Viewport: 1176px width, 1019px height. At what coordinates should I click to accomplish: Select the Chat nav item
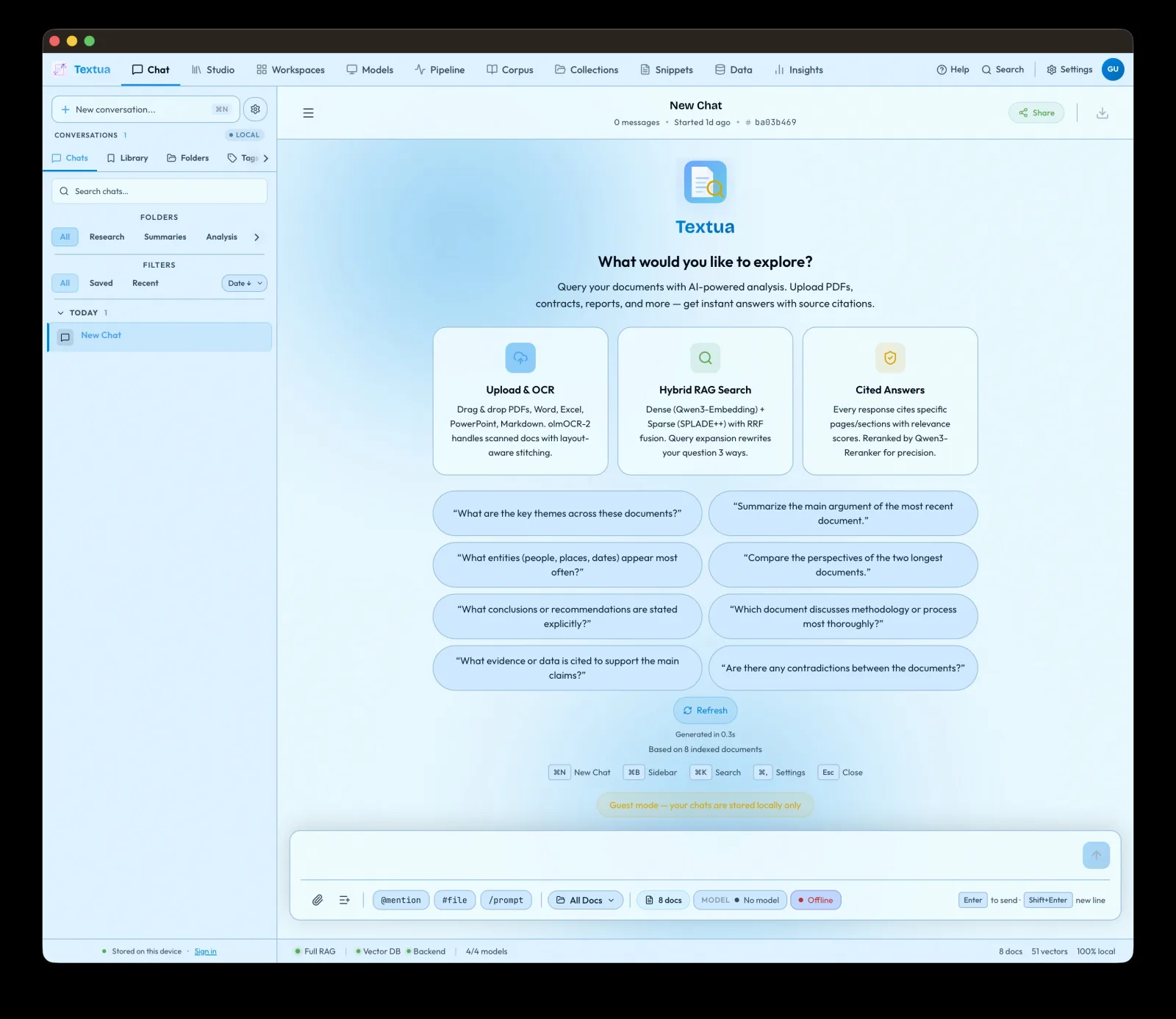coord(151,70)
